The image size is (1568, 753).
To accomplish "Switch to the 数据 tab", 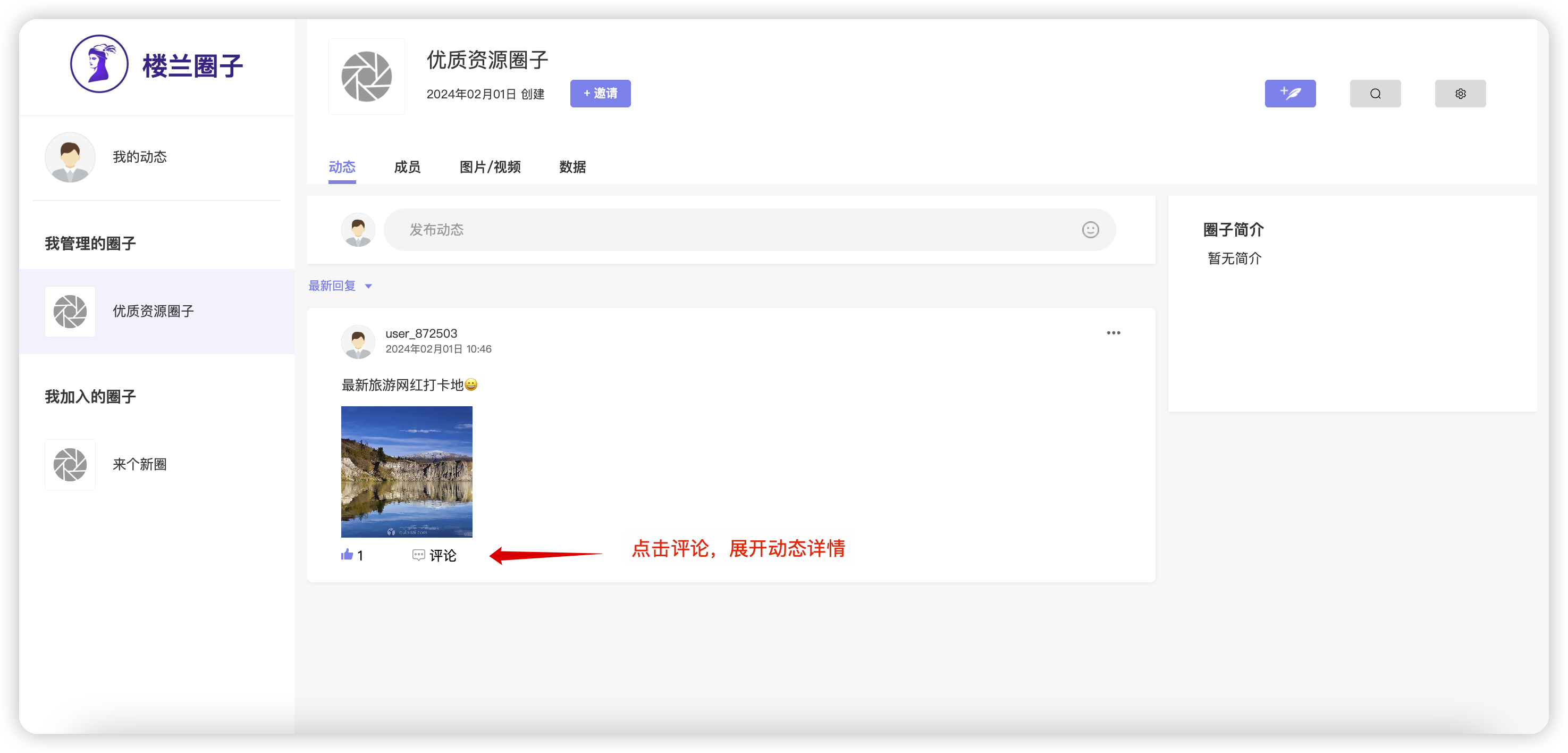I will click(573, 167).
